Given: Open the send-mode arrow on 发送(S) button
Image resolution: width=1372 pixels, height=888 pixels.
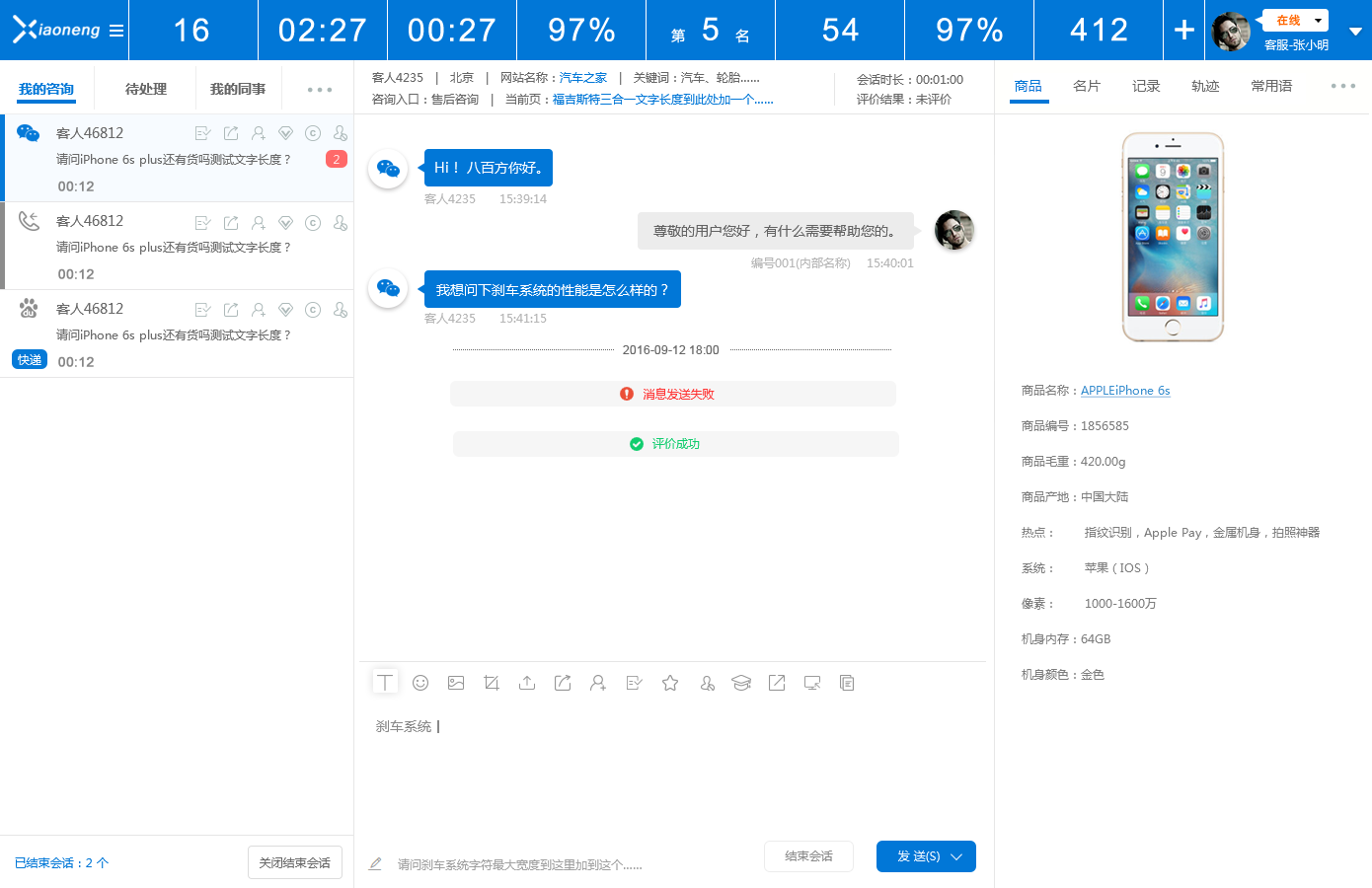Looking at the screenshot, I should [956, 856].
